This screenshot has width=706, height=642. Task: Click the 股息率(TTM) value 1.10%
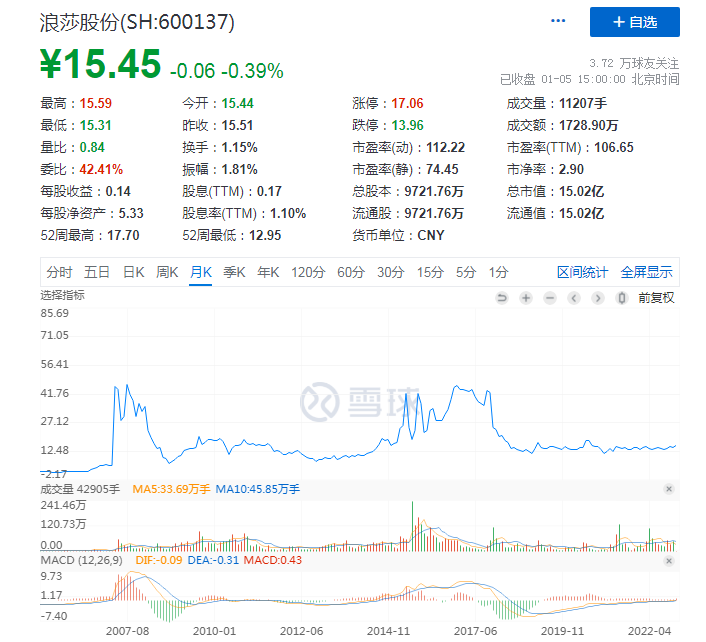point(288,213)
